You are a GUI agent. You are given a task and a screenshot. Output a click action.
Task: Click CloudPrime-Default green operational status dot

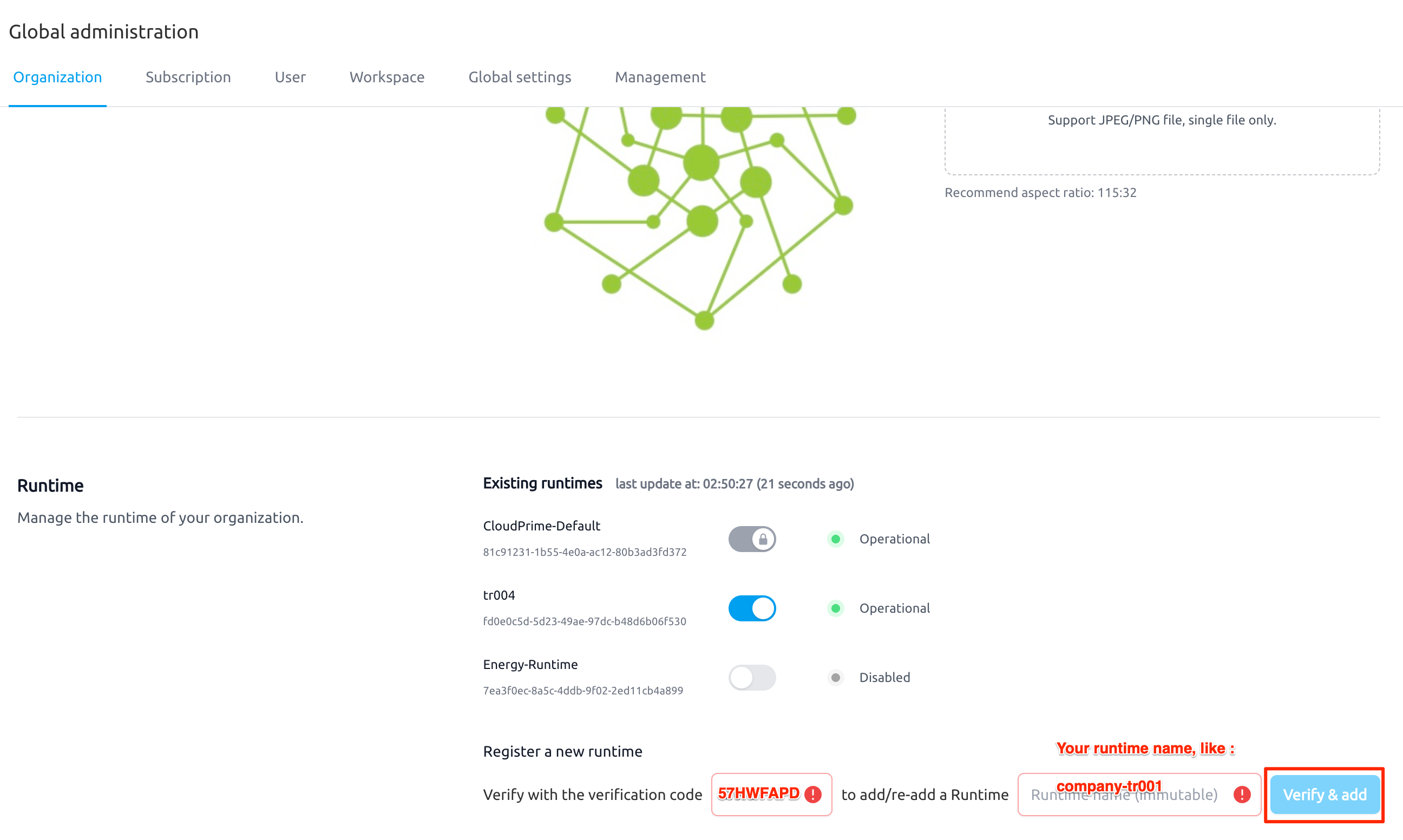tap(835, 539)
